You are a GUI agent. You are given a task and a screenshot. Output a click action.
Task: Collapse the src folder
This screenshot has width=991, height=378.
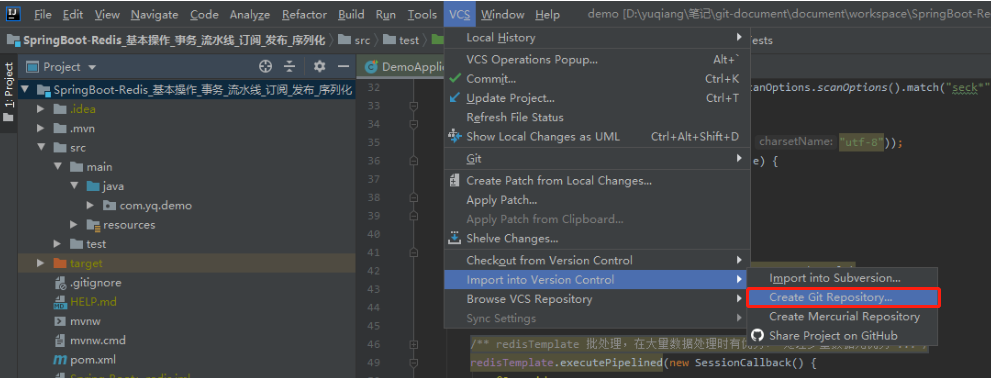coord(41,147)
